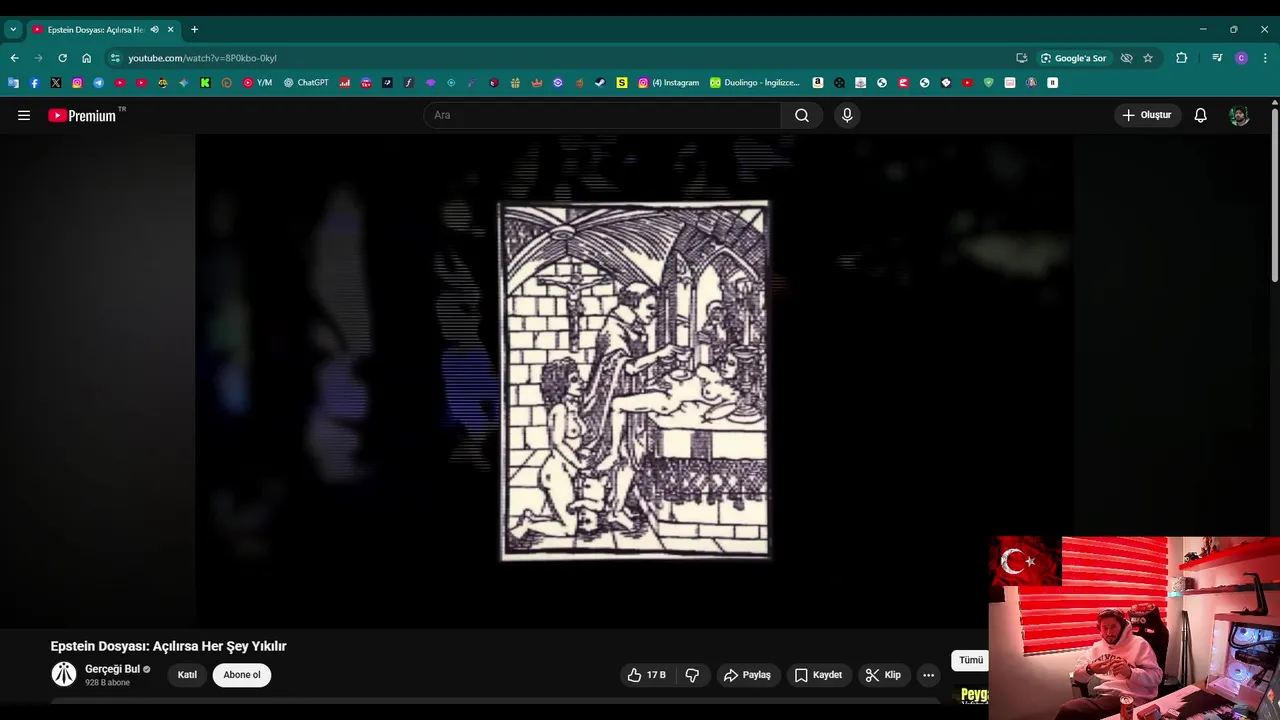This screenshot has width=1280, height=720.
Task: Reload the current page
Action: click(x=62, y=58)
